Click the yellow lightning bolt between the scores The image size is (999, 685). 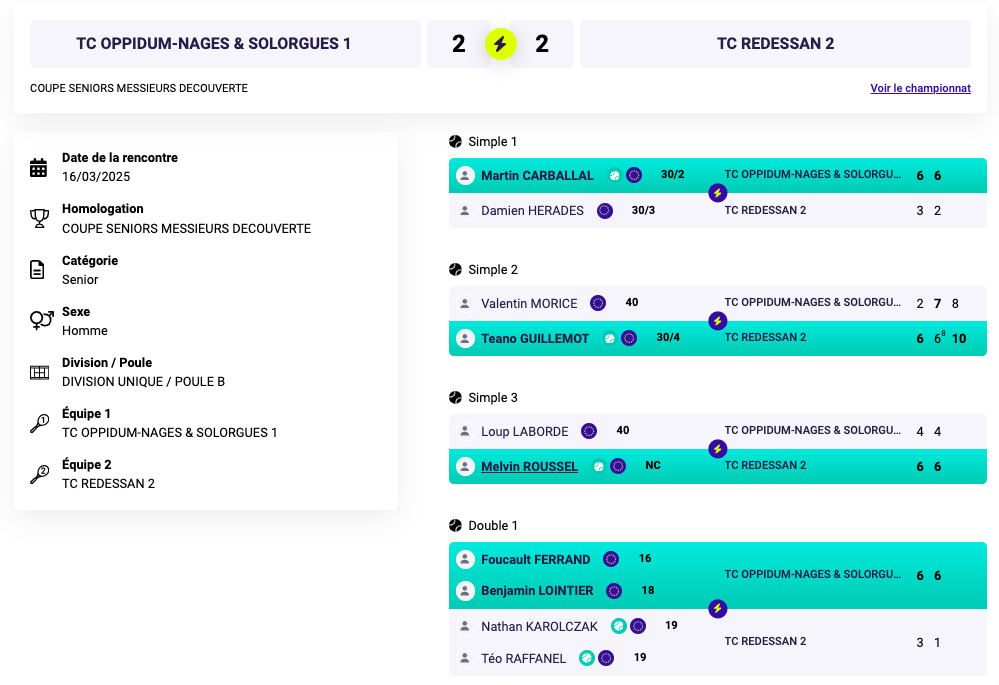tap(500, 44)
